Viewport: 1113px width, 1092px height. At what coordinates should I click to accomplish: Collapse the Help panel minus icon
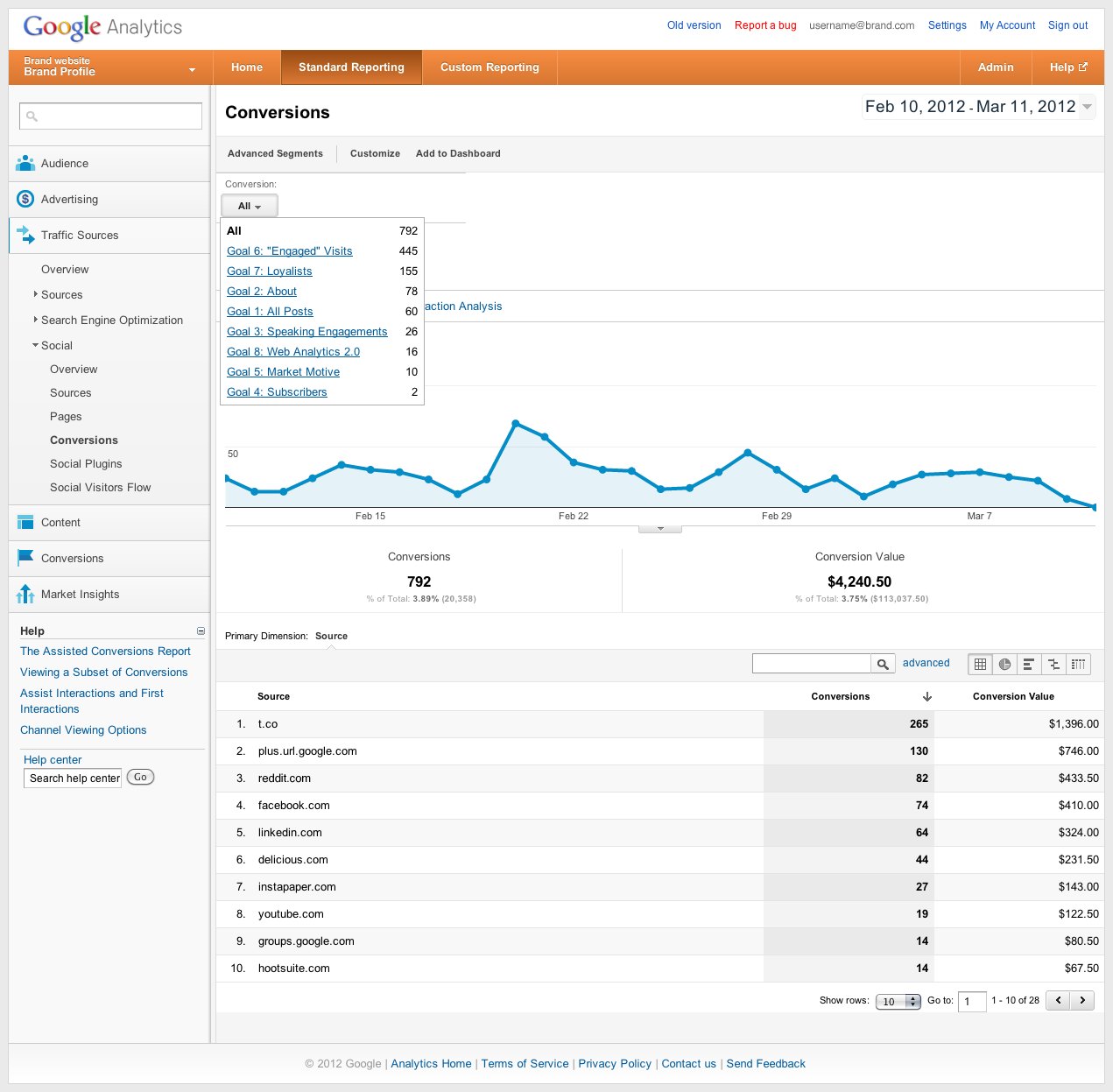(201, 631)
